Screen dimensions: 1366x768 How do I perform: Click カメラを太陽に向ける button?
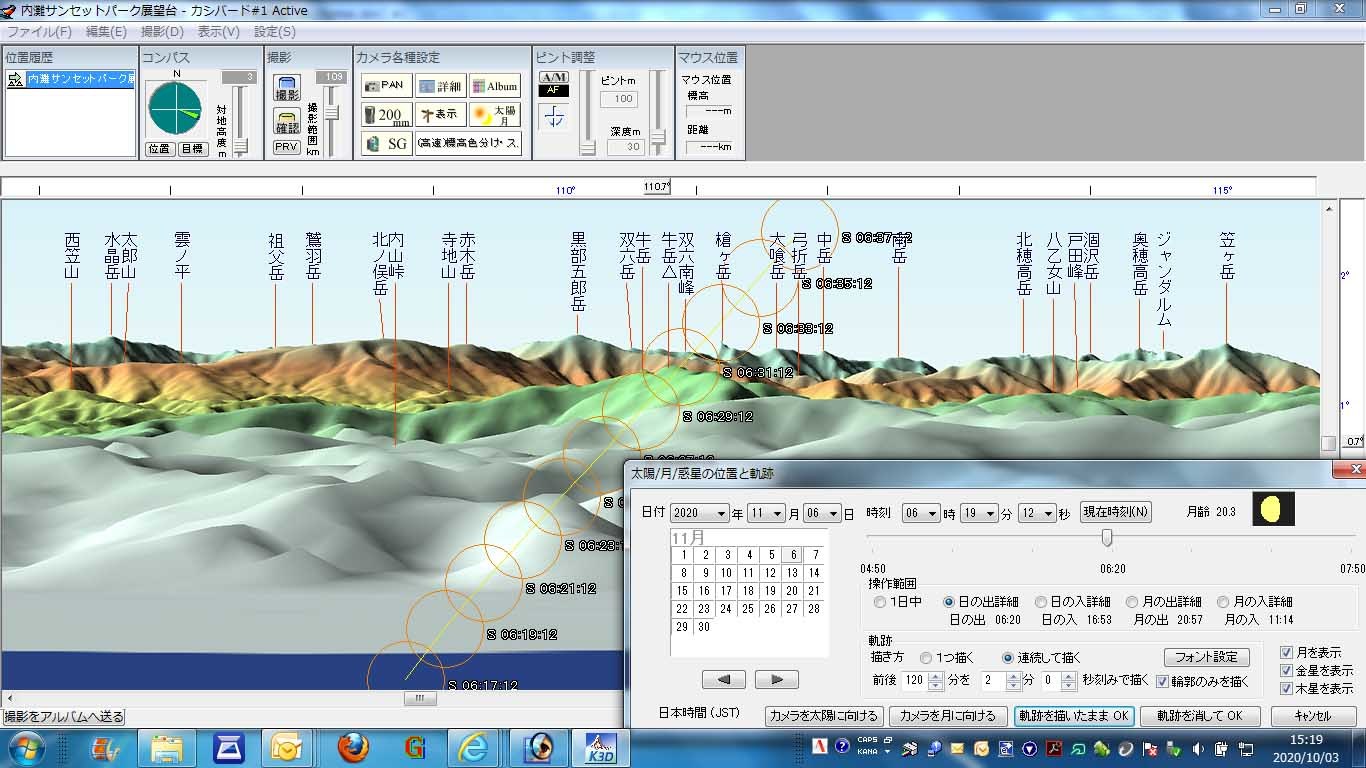(x=824, y=716)
